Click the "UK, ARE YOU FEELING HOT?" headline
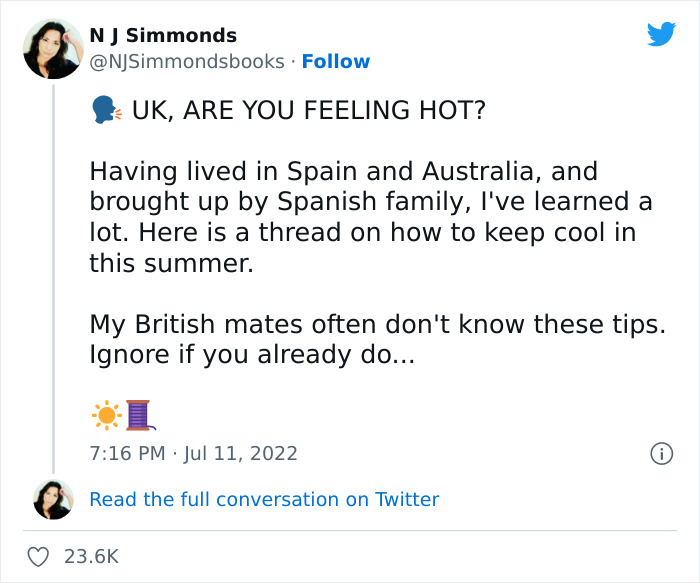 [309, 109]
